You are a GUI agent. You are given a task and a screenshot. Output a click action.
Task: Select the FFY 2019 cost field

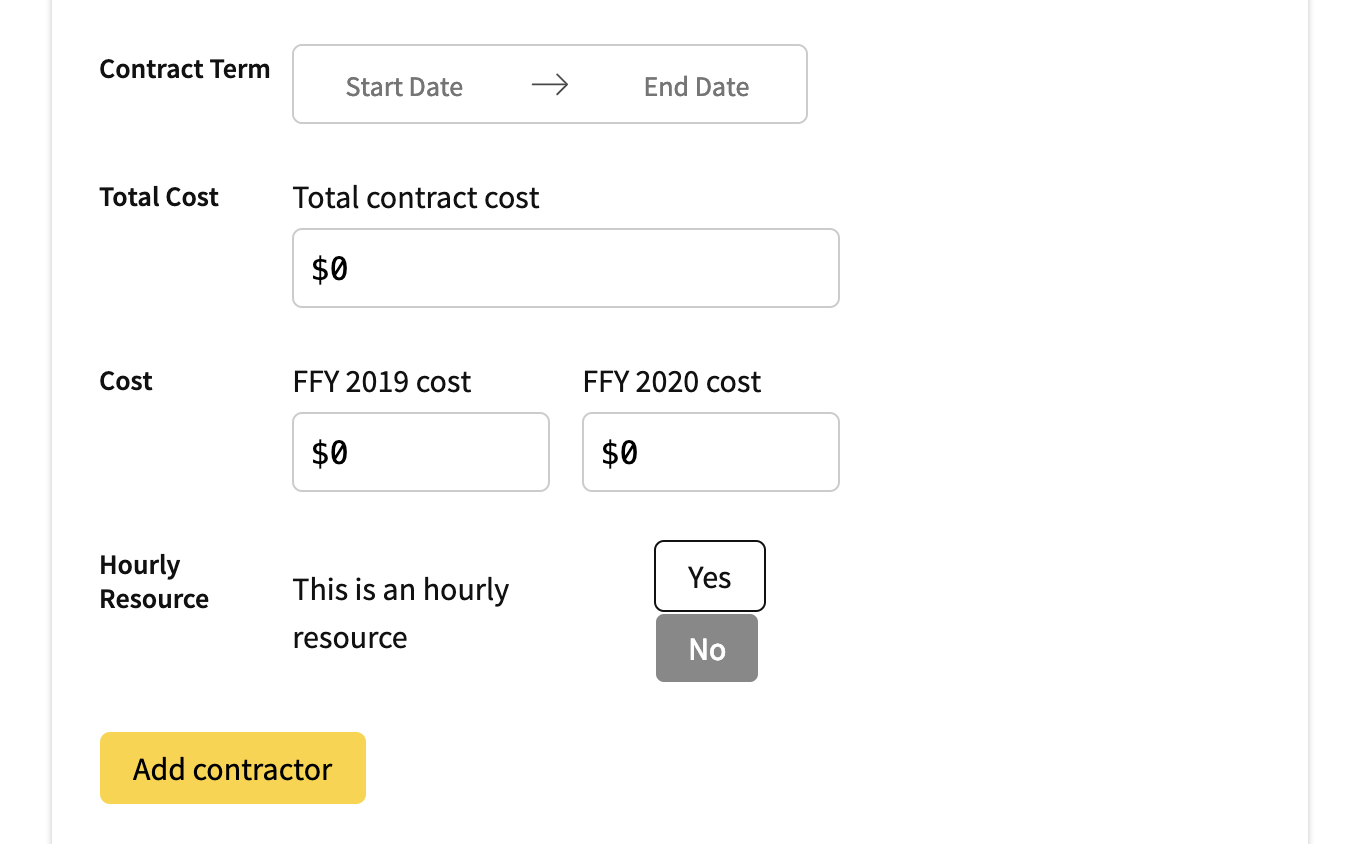pyautogui.click(x=420, y=452)
